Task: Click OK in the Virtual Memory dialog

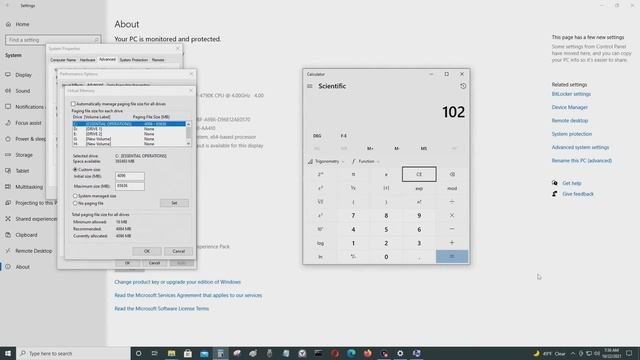Action: 147,251
